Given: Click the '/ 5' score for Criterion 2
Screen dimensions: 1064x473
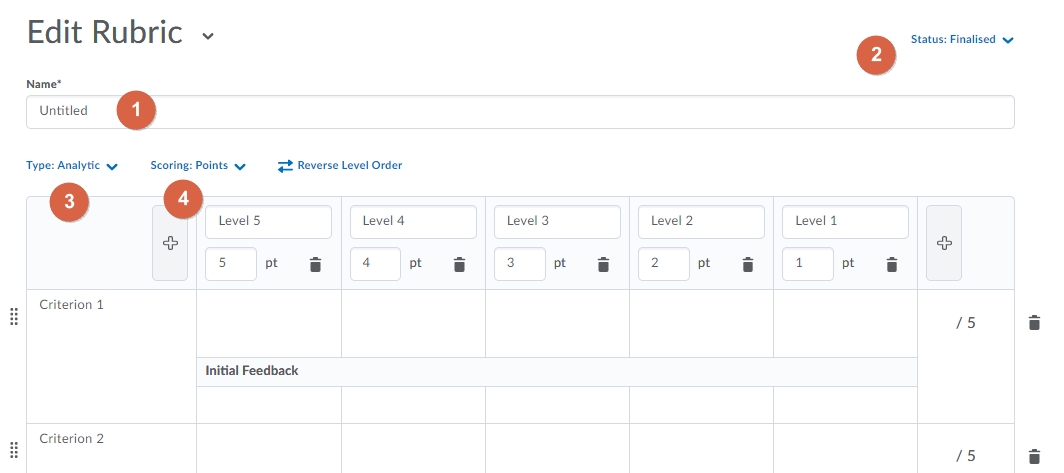Looking at the screenshot, I should click(x=966, y=456).
